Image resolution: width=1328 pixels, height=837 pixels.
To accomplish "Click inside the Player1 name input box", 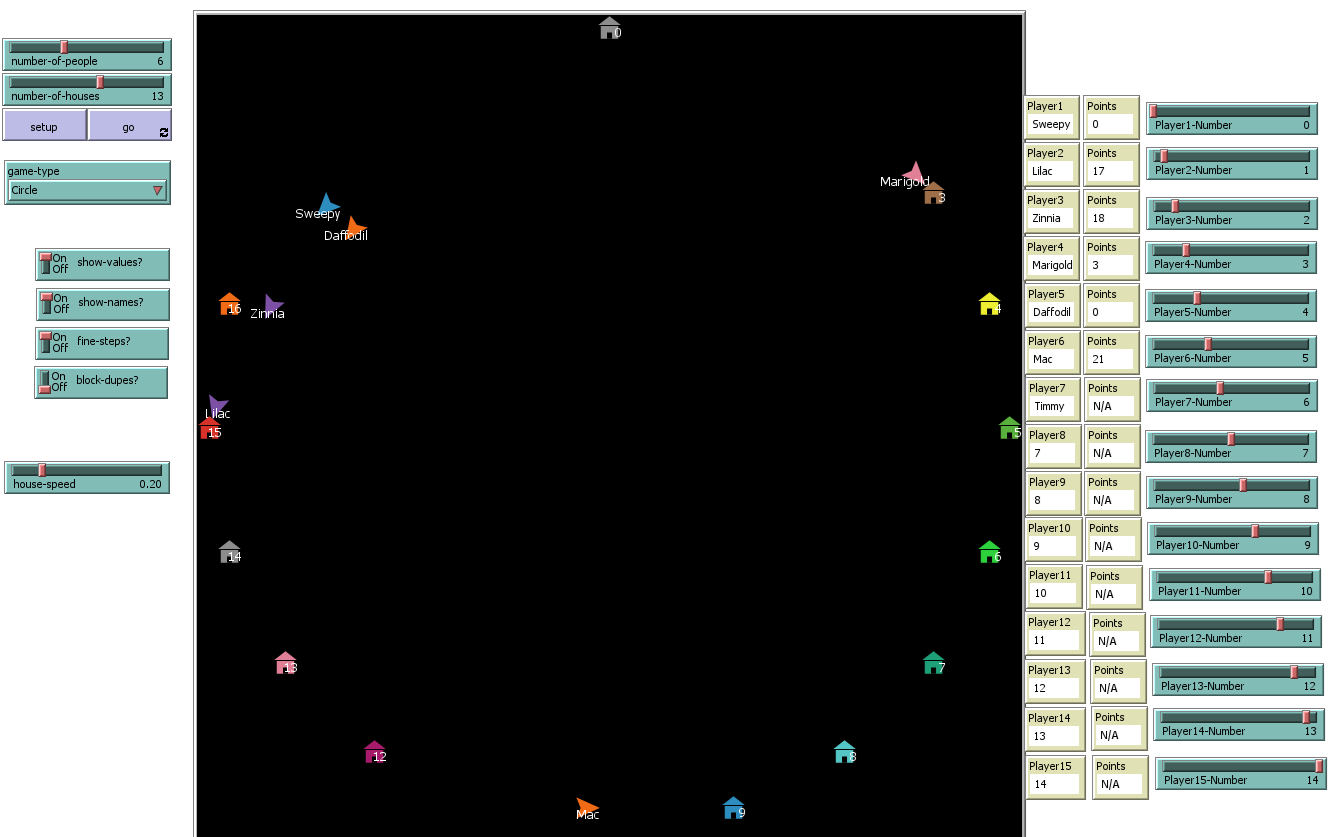I will [x=1051, y=124].
